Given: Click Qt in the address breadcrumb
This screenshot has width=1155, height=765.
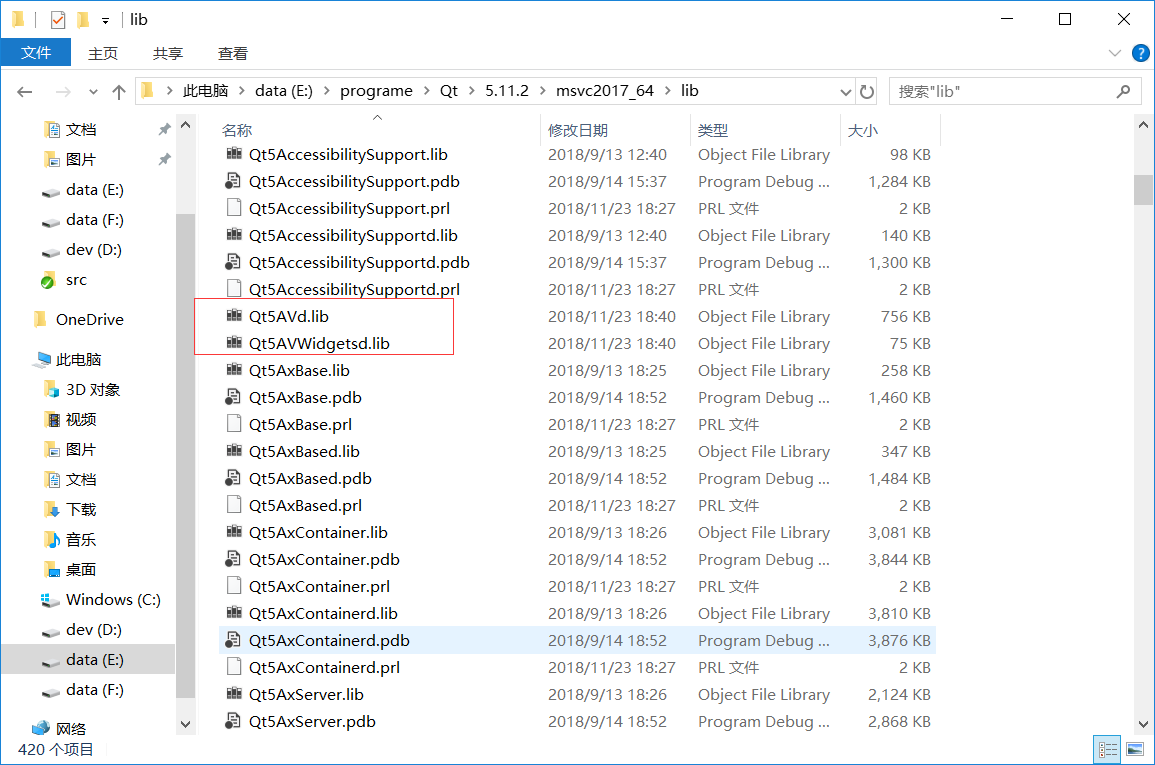Looking at the screenshot, I should coord(449,91).
